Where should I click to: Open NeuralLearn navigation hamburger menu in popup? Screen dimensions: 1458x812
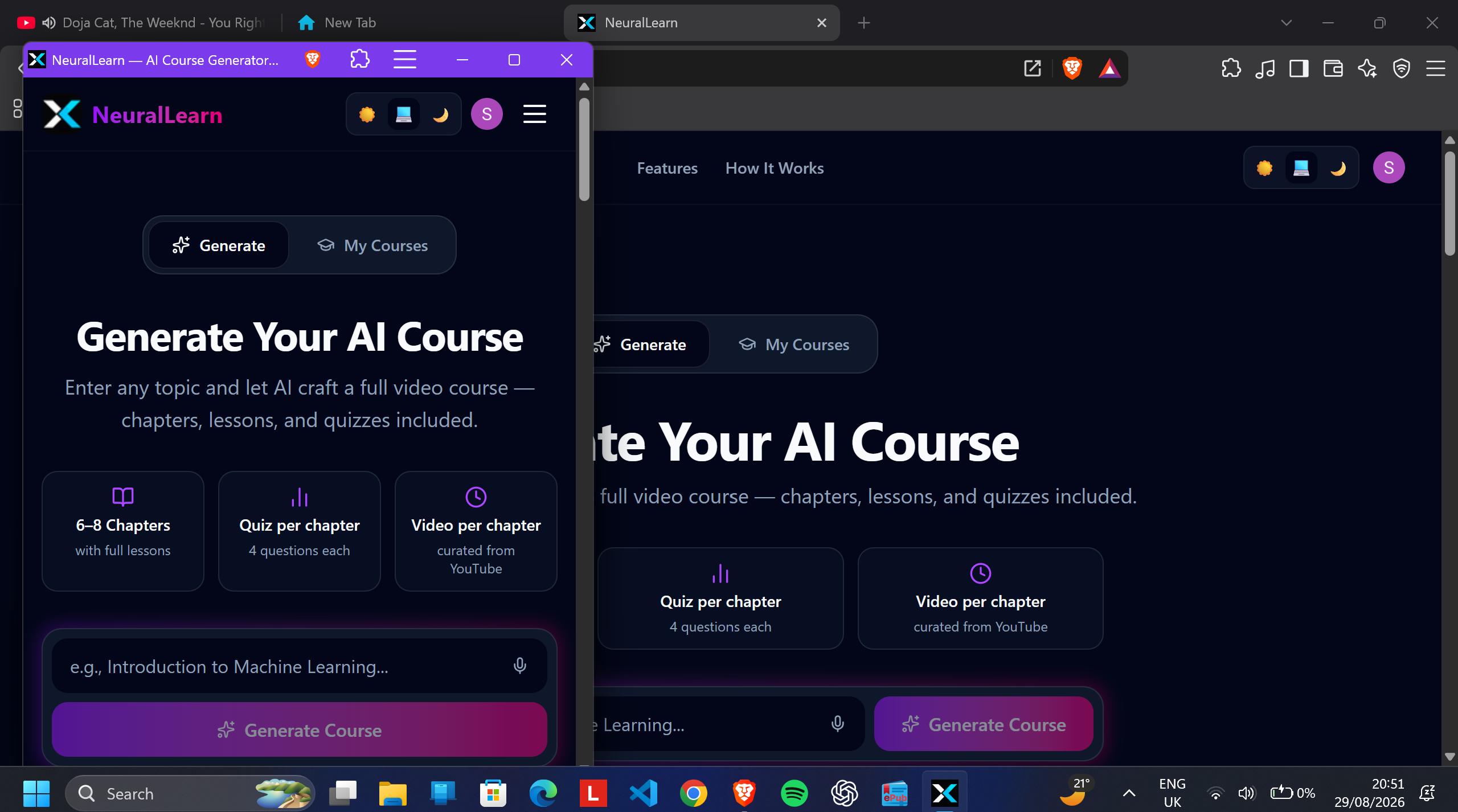(535, 114)
